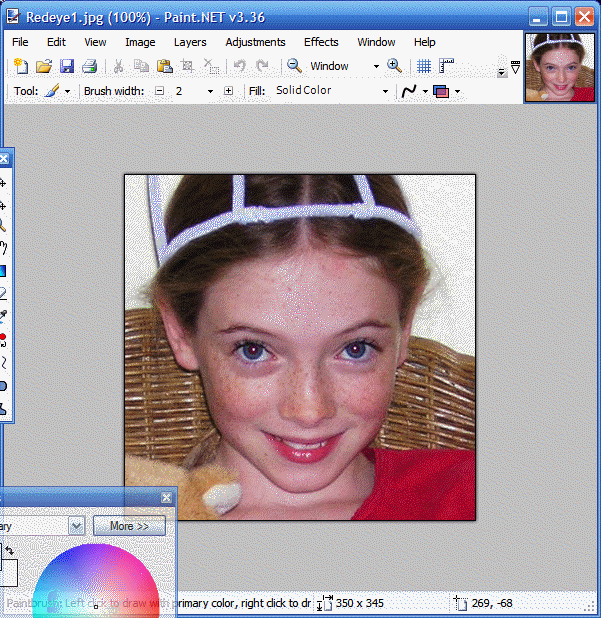Toggle the pixel grid display
This screenshot has width=601, height=618.
pyautogui.click(x=424, y=66)
